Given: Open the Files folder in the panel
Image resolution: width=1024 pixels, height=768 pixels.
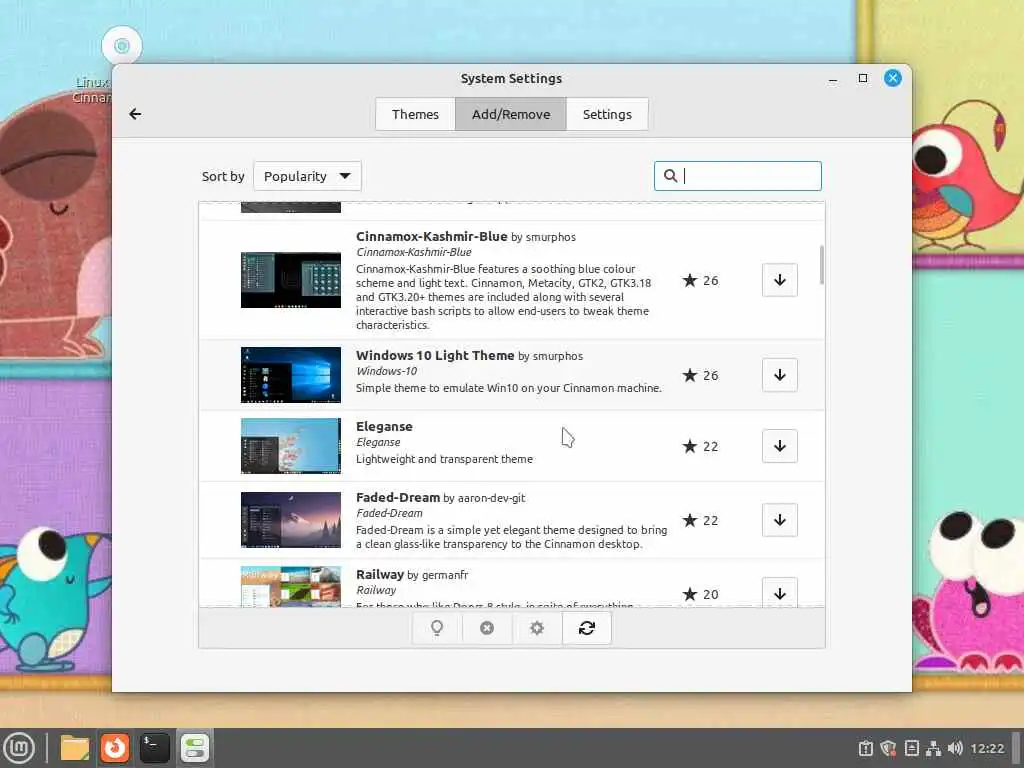Looking at the screenshot, I should pos(74,748).
